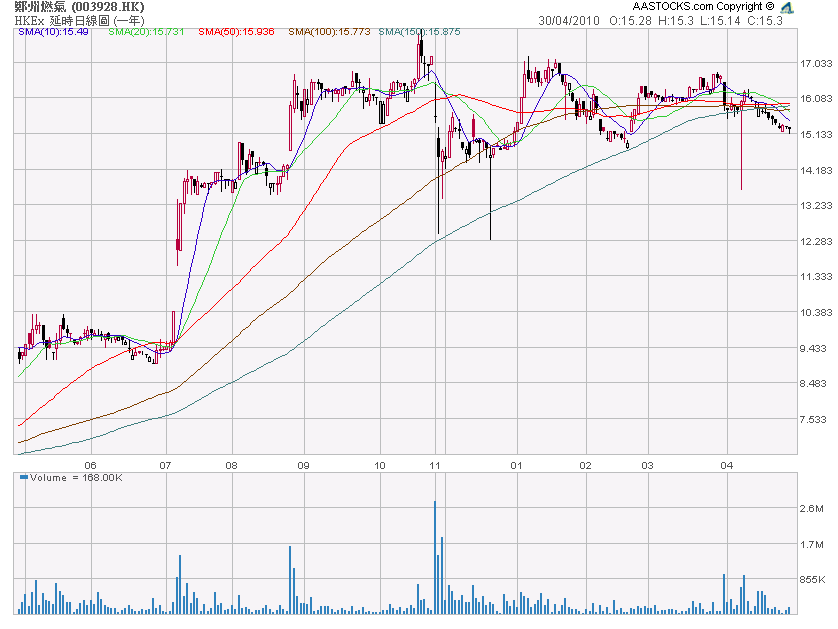Click the month 01 axis label
This screenshot has width=838, height=629.
pyautogui.click(x=516, y=465)
